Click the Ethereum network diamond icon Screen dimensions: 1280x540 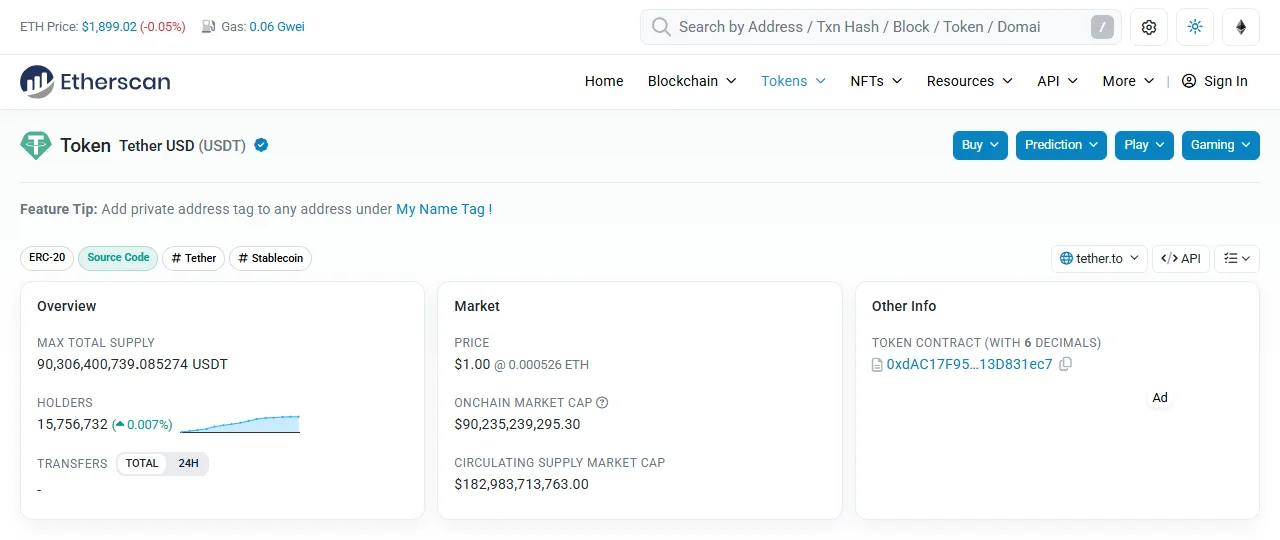(1241, 27)
